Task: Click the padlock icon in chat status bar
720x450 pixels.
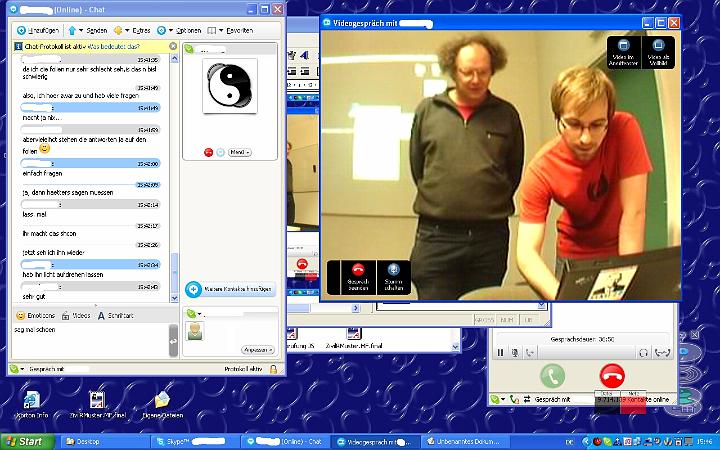Action: coord(273,369)
